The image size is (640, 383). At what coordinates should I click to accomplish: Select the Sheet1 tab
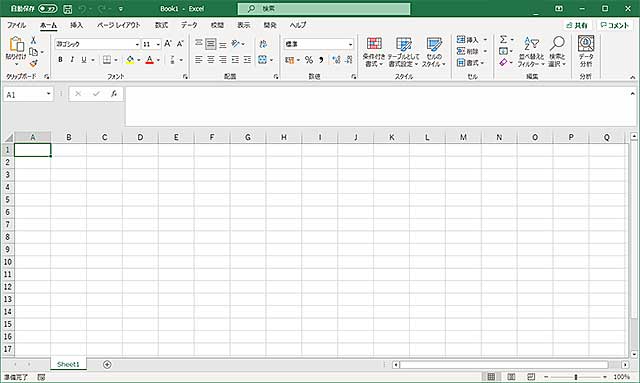pyautogui.click(x=68, y=364)
